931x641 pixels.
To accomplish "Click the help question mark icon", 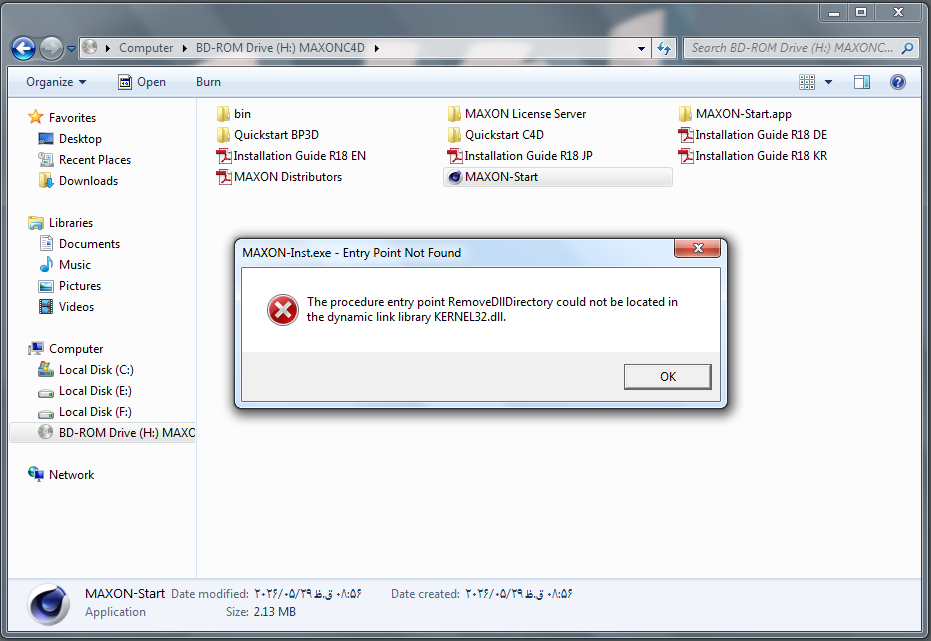I will coord(898,82).
